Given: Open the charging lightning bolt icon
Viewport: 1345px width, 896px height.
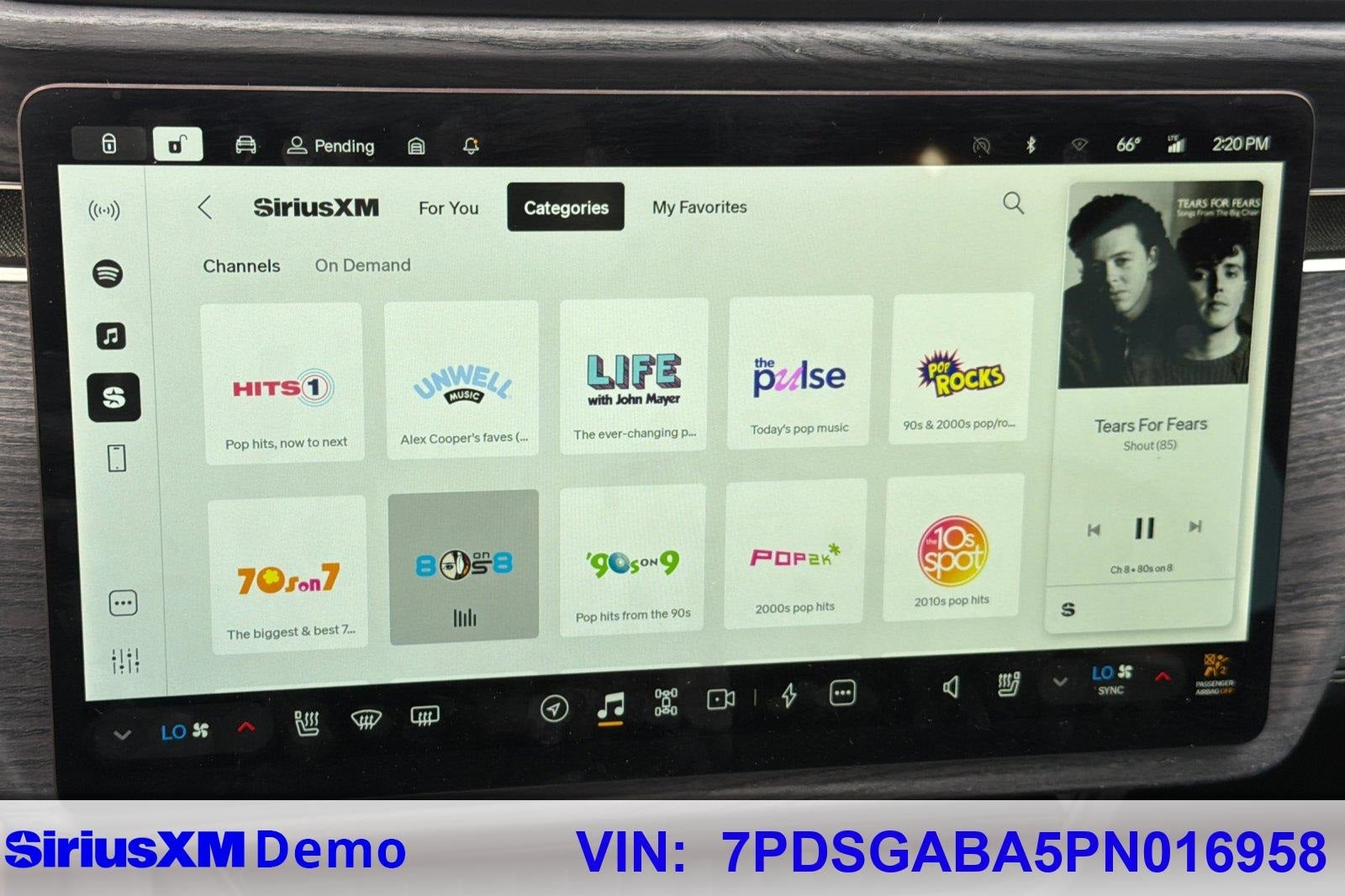Looking at the screenshot, I should click(x=789, y=695).
